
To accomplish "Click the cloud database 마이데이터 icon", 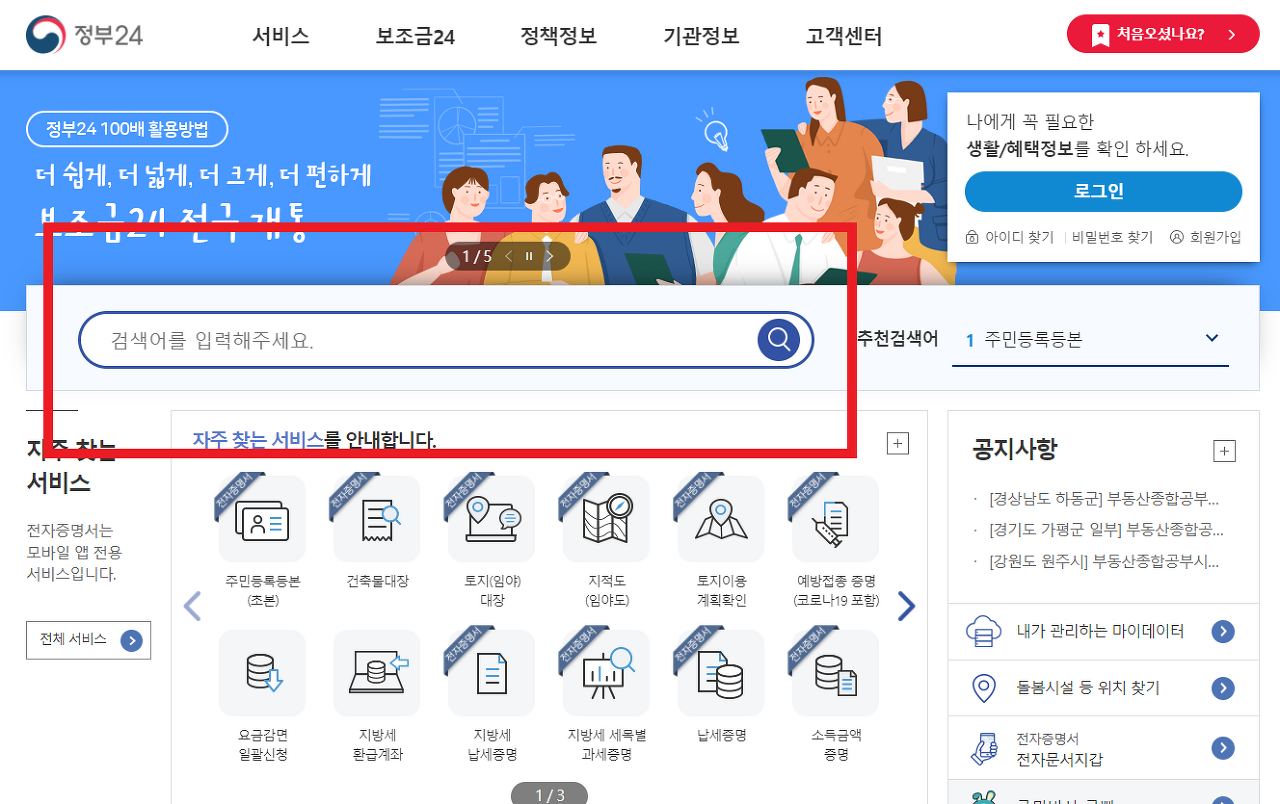I will pyautogui.click(x=984, y=632).
